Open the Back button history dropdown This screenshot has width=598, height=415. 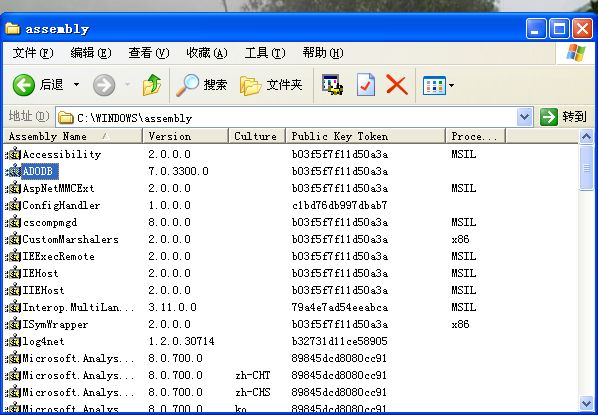coord(77,85)
